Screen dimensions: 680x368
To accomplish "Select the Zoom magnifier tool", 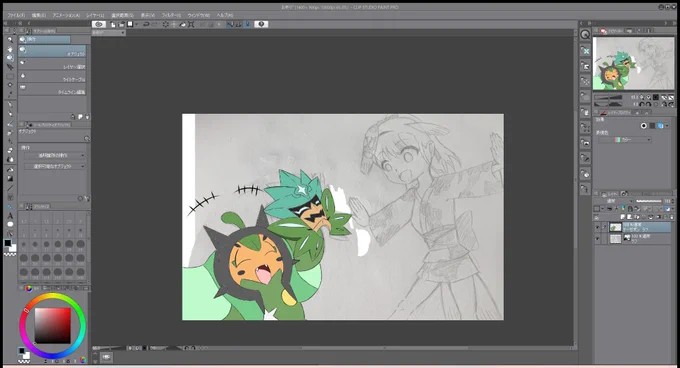I will click(10, 39).
